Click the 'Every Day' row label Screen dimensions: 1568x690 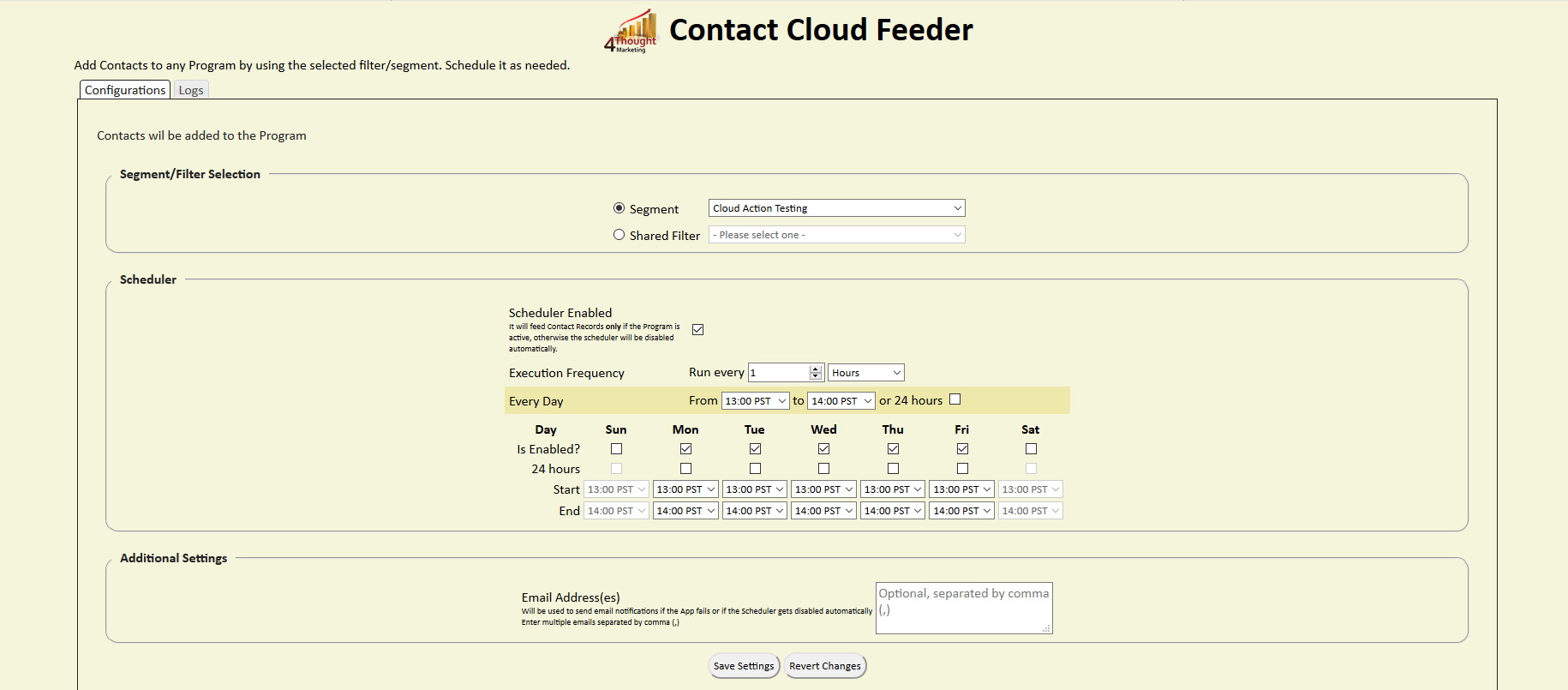click(536, 401)
